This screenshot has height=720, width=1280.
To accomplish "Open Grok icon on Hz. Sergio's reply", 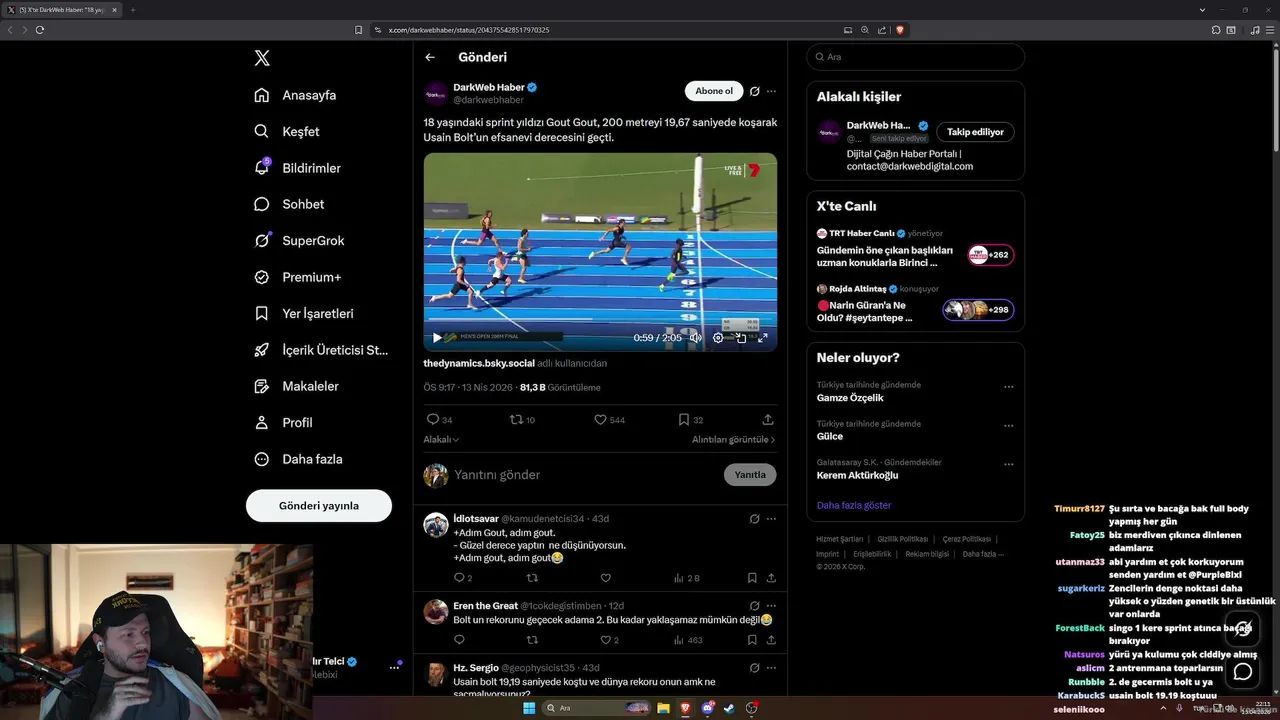I will [x=755, y=668].
